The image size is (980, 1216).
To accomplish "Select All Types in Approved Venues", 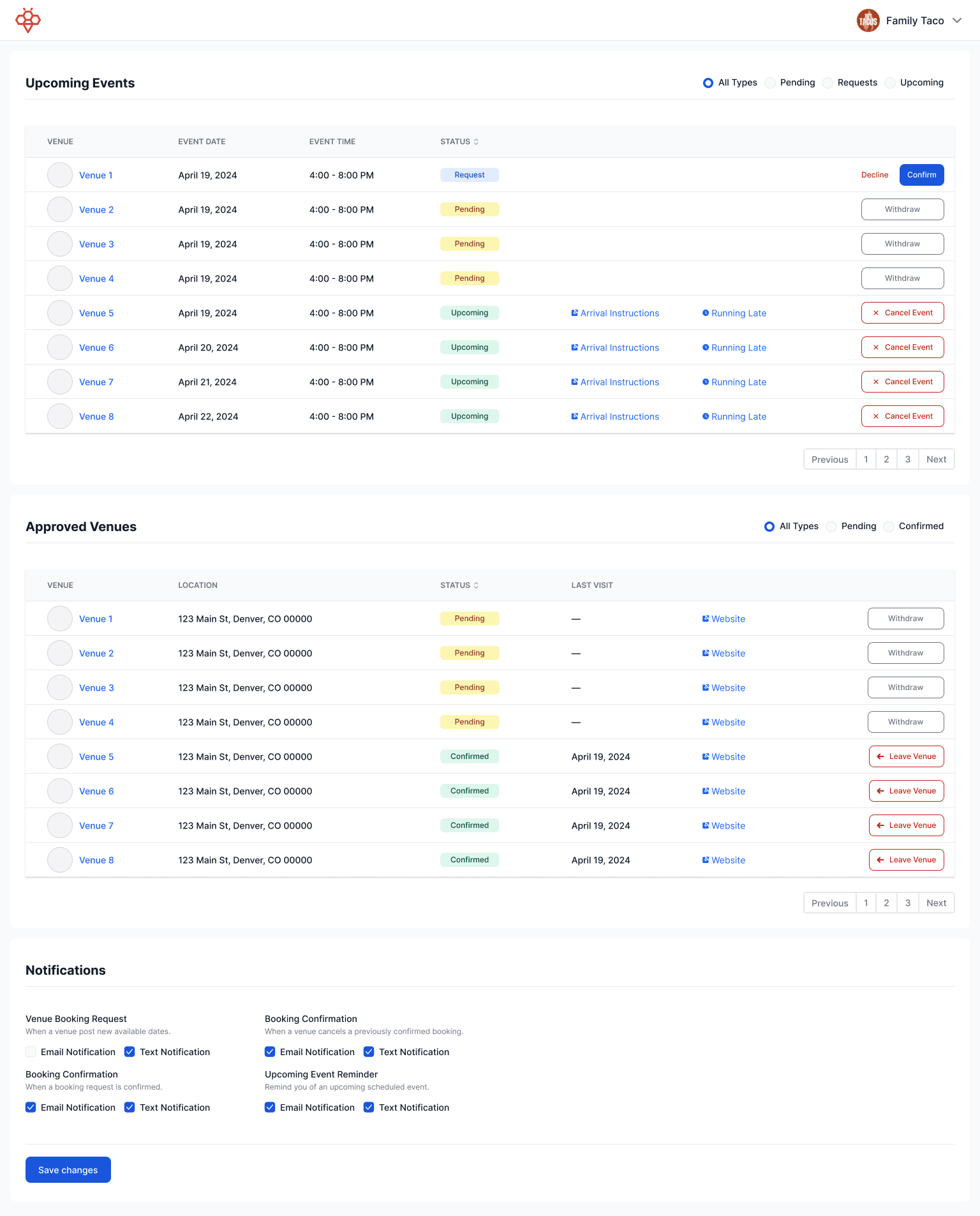I will click(x=769, y=527).
